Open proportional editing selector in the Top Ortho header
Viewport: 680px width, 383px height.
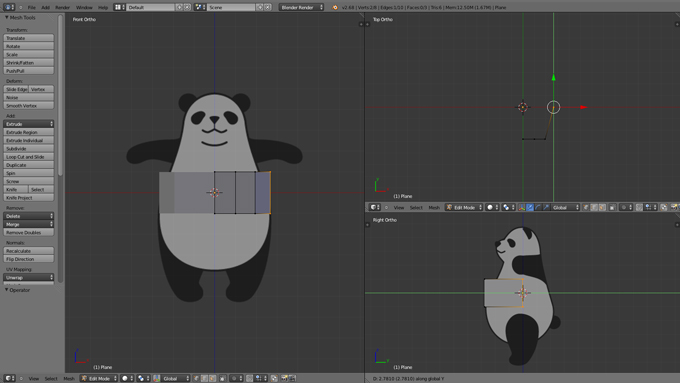[626, 207]
